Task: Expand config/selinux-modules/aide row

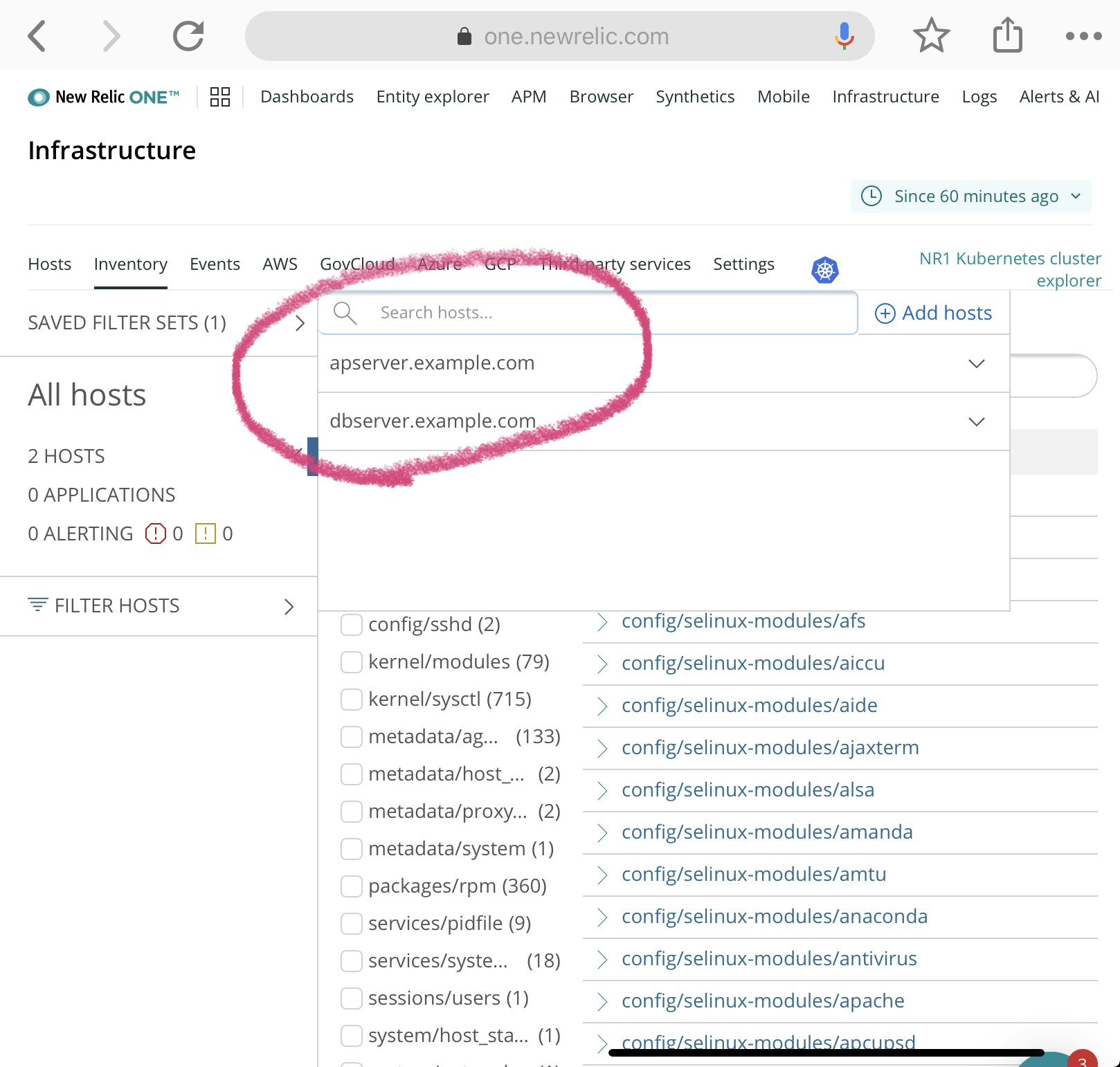Action: (x=602, y=706)
